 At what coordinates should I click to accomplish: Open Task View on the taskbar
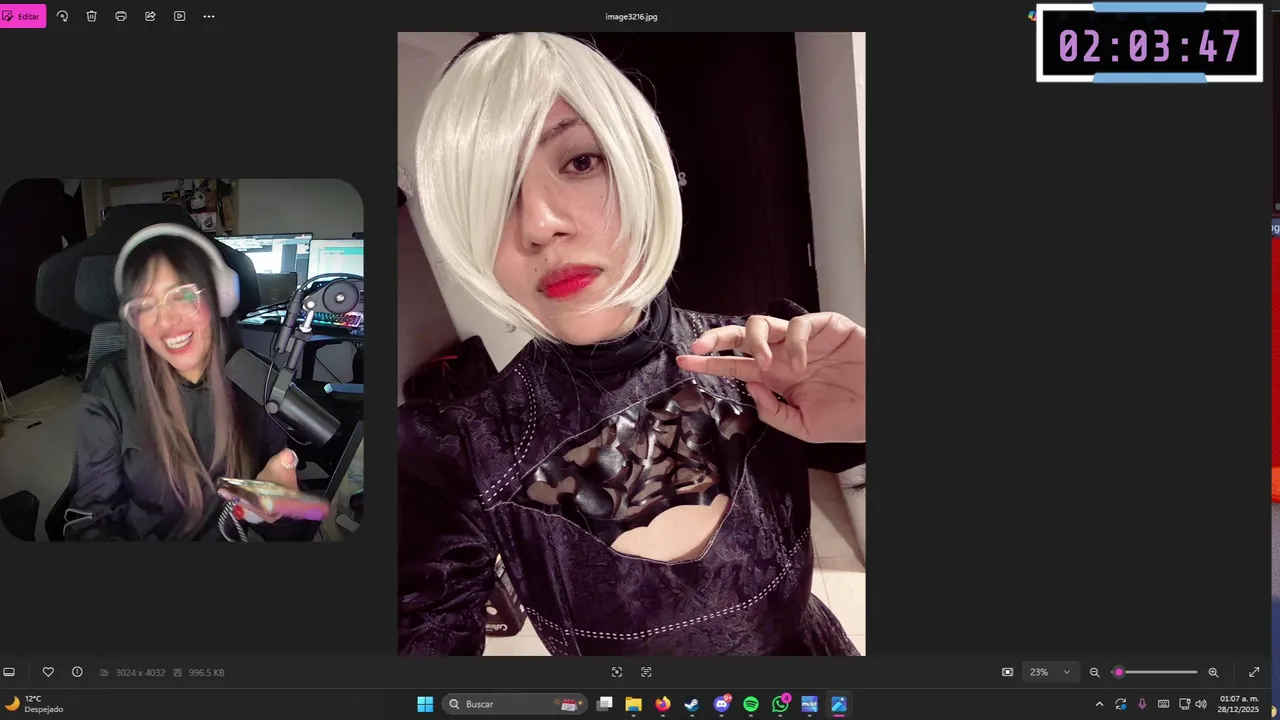click(x=604, y=704)
